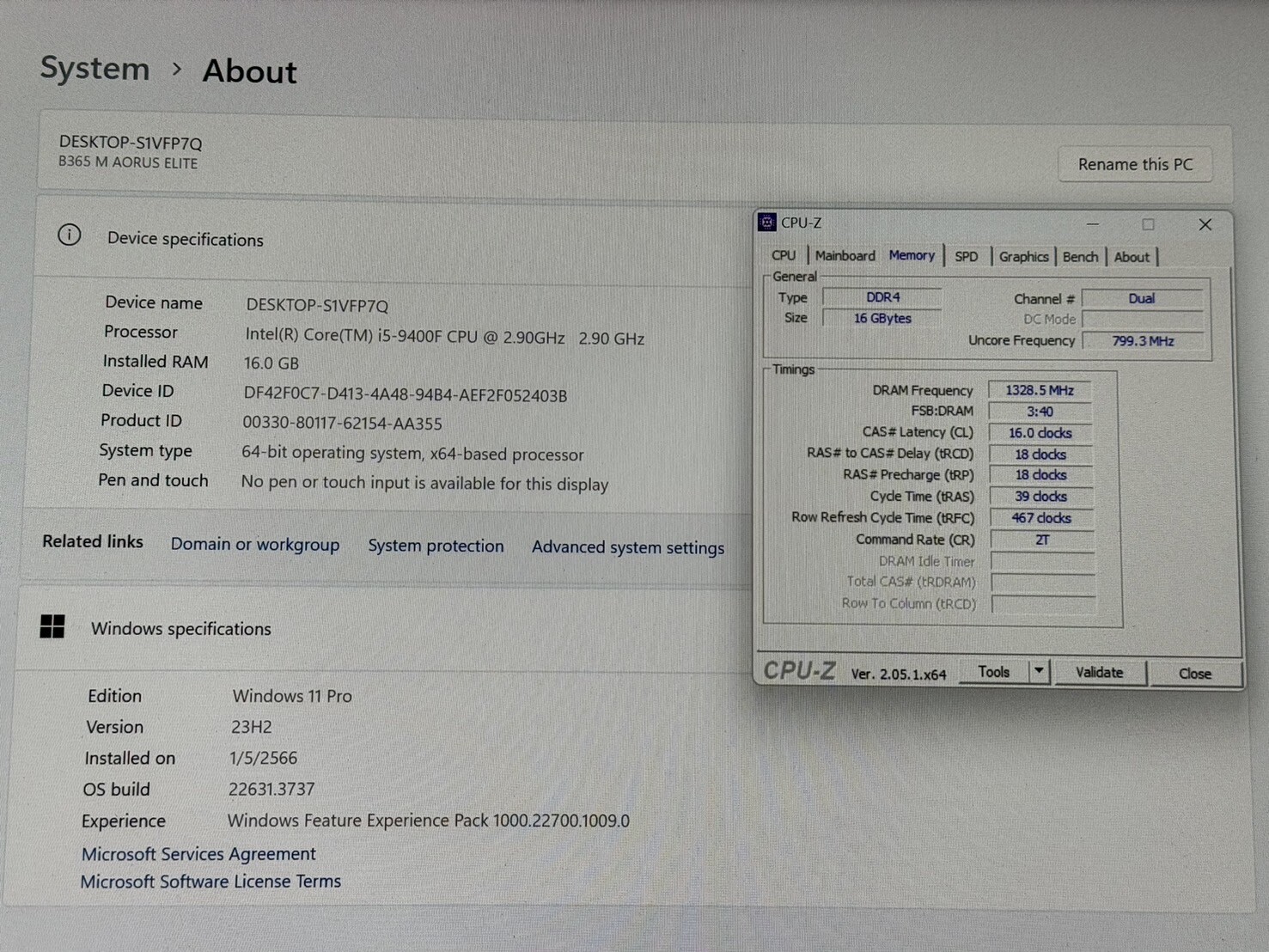Click the memory Type field showing DDR4

click(x=882, y=297)
